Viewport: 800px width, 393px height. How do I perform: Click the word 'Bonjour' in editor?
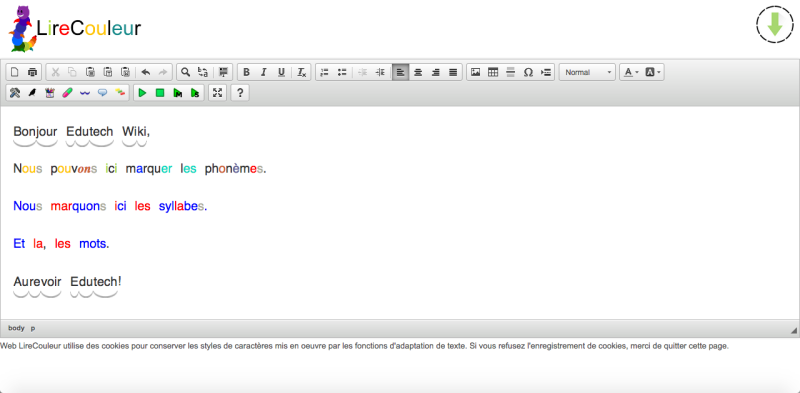(x=35, y=132)
